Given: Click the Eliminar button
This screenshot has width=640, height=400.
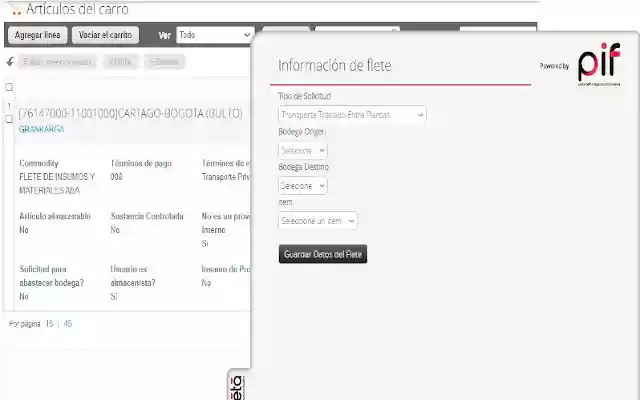Looking at the screenshot, I should point(164,62).
